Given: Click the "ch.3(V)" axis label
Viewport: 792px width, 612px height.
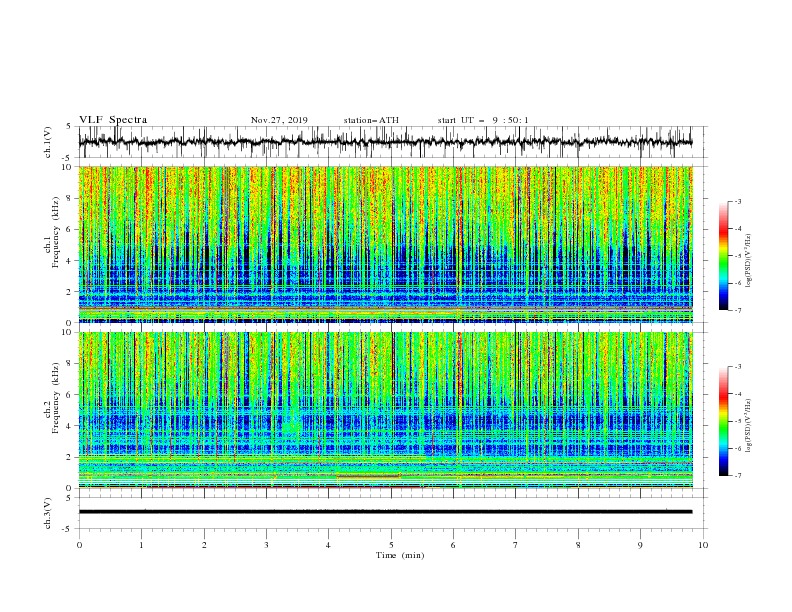Looking at the screenshot, I should tap(48, 513).
